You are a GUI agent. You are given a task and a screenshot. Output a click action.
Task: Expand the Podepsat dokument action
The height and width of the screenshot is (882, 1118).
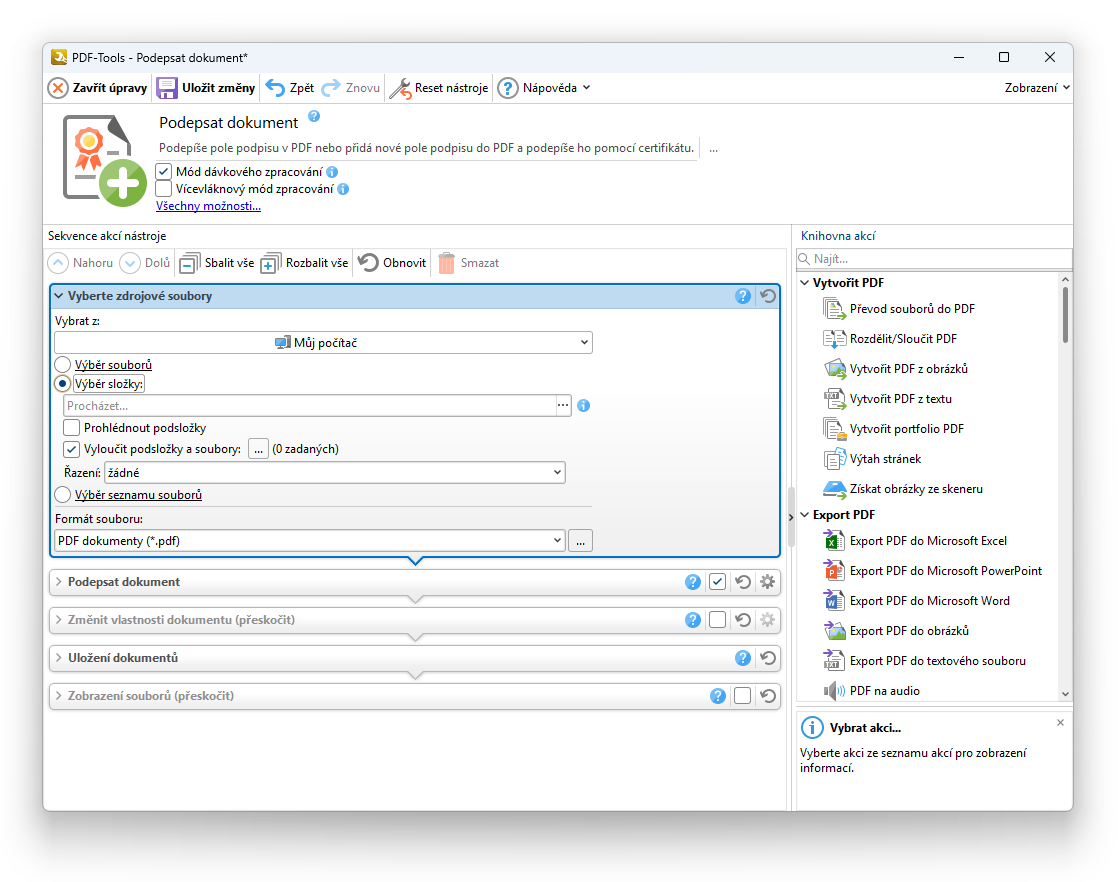coord(59,582)
